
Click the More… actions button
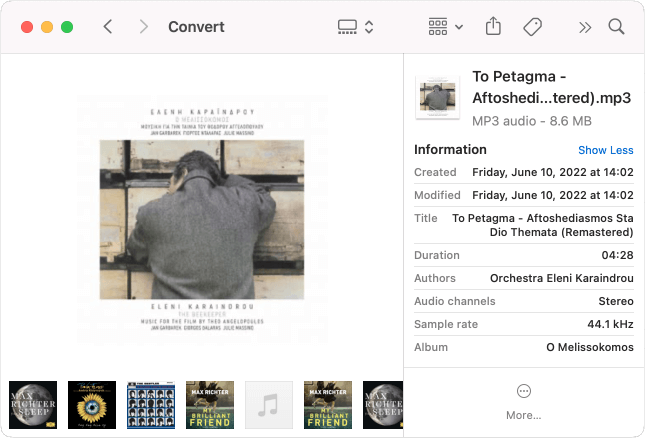point(524,402)
